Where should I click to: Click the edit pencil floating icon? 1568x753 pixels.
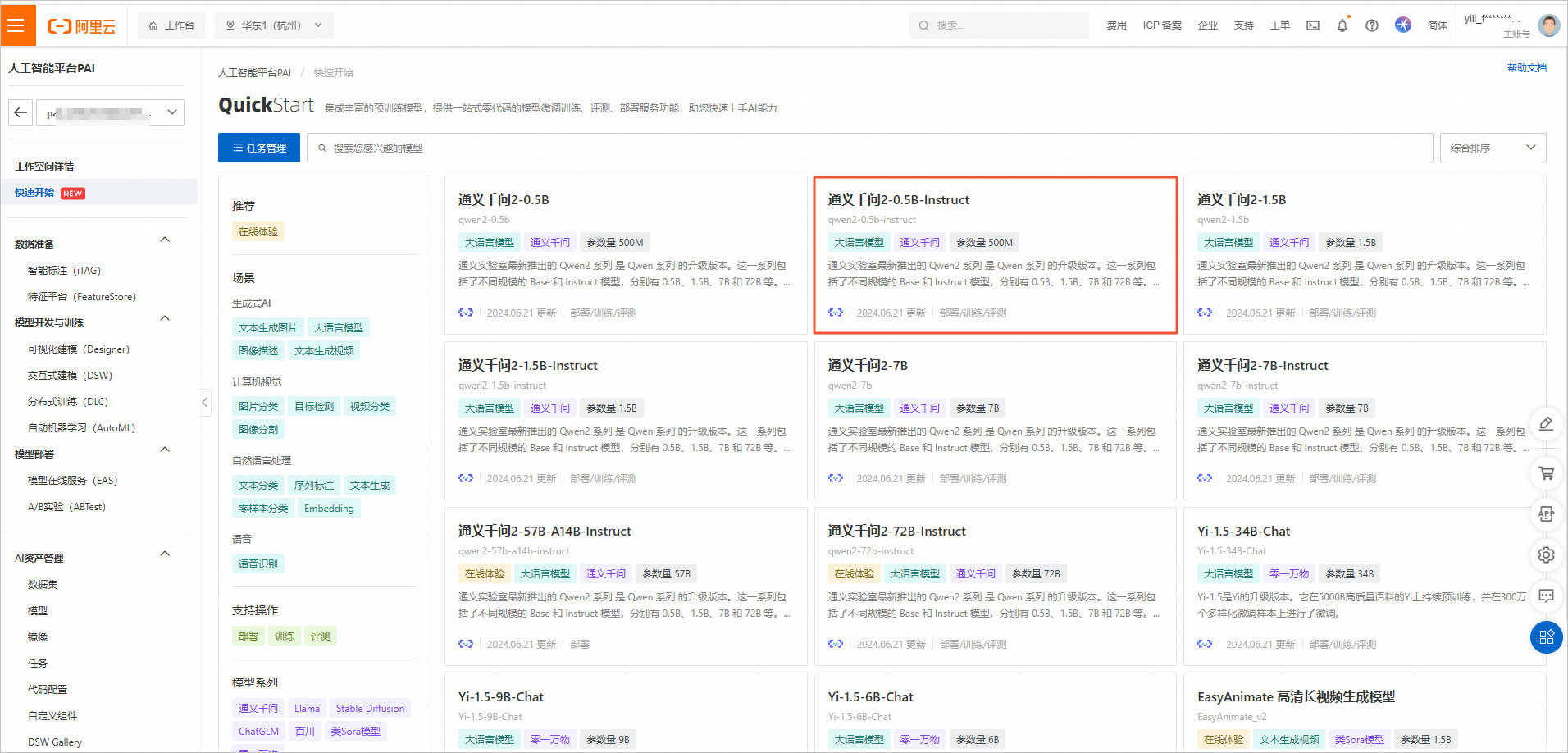pyautogui.click(x=1546, y=424)
